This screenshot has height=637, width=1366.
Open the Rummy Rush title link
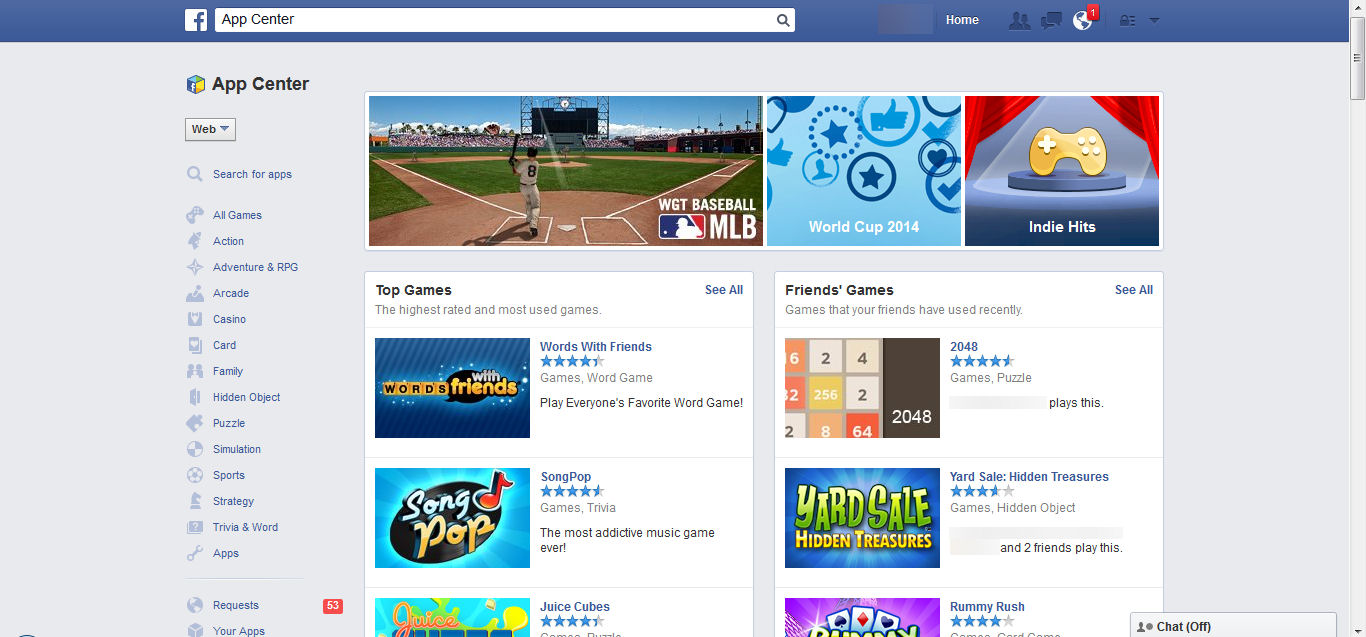[x=987, y=607]
